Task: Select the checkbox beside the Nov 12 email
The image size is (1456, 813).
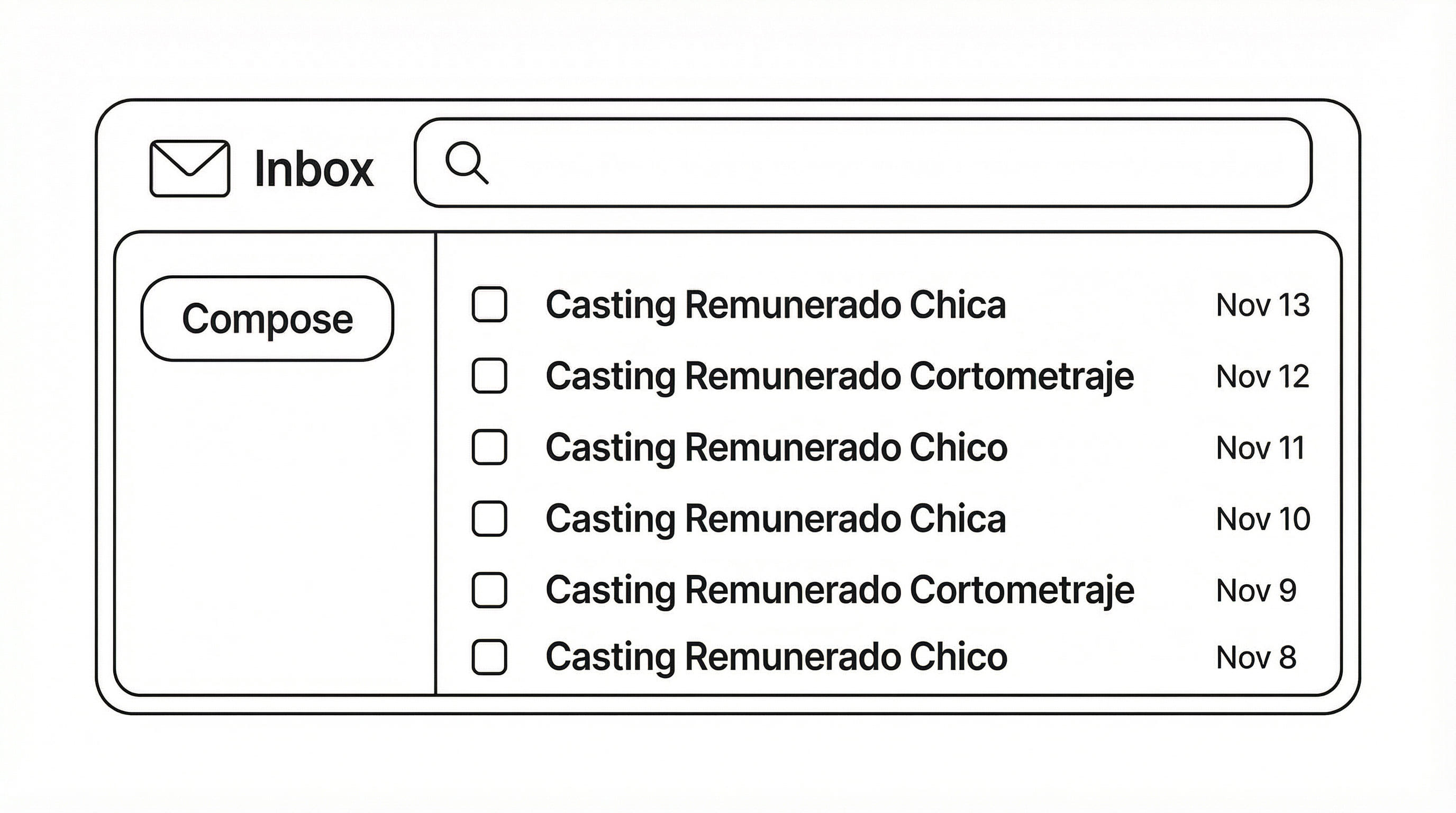Action: tap(489, 376)
